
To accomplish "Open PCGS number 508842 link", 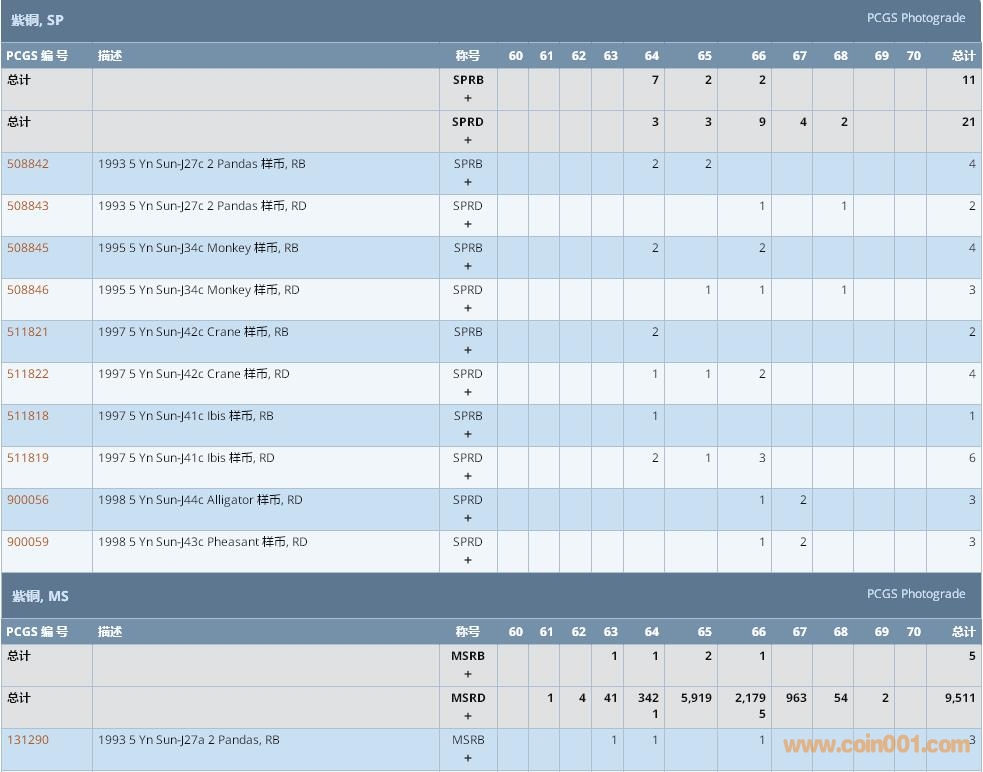I will pos(28,164).
